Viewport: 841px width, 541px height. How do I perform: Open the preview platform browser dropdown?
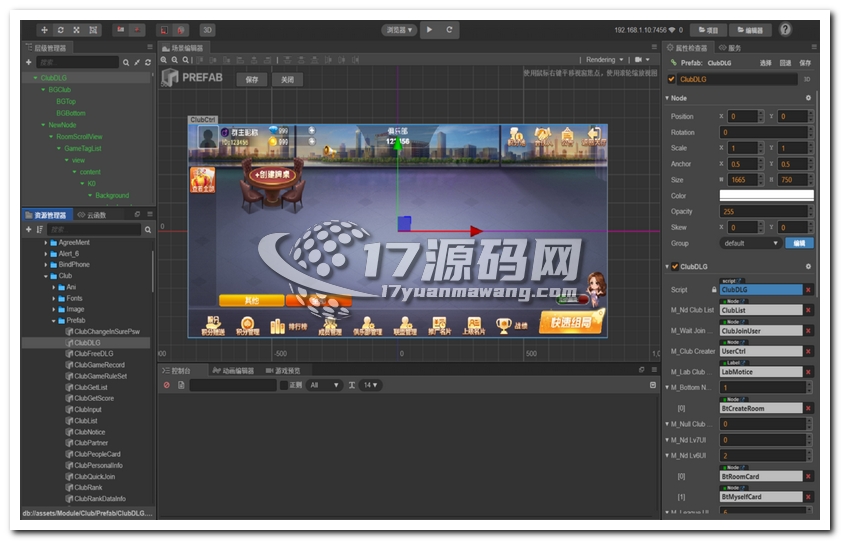(400, 30)
